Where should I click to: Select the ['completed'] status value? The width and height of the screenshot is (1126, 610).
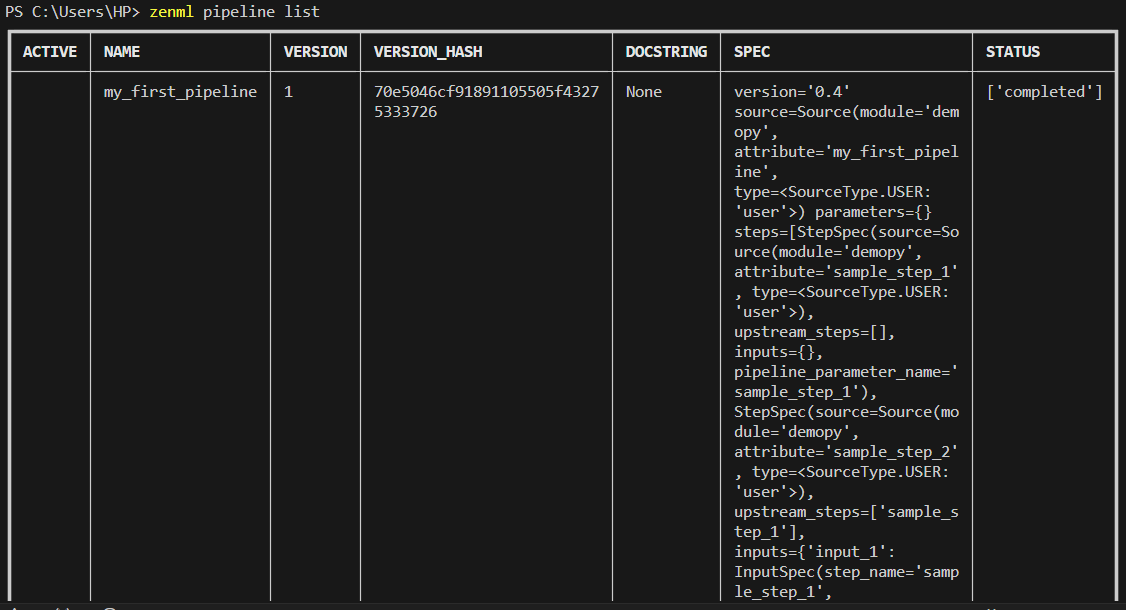click(x=1044, y=92)
